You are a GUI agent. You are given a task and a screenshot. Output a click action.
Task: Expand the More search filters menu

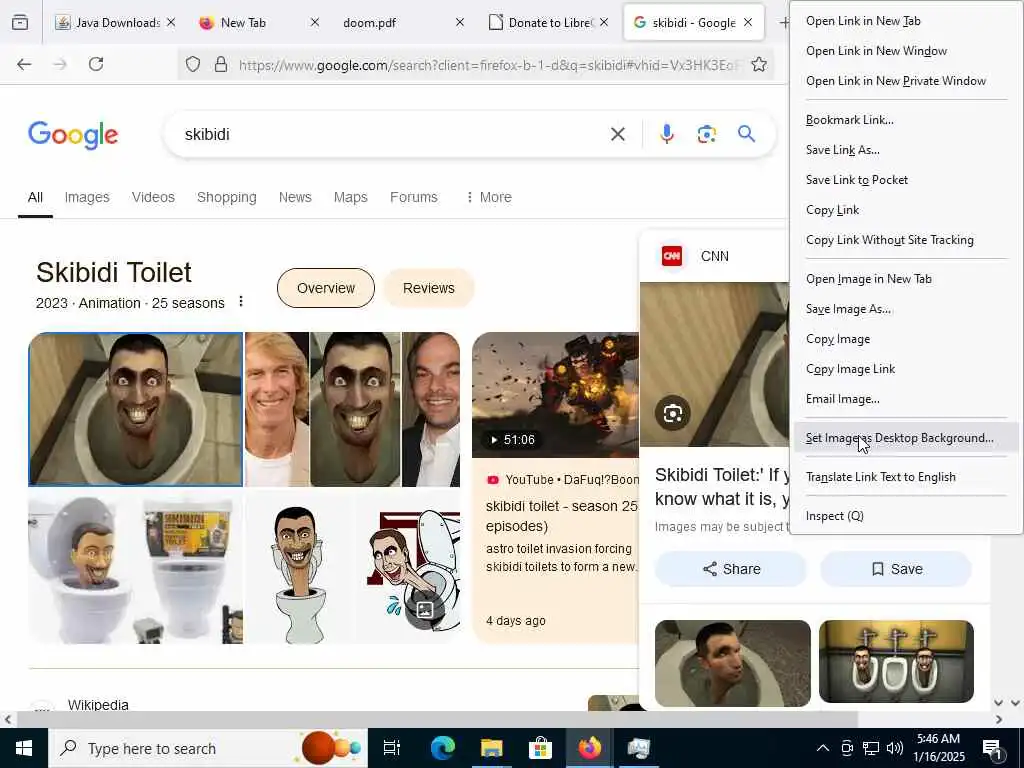(x=488, y=197)
